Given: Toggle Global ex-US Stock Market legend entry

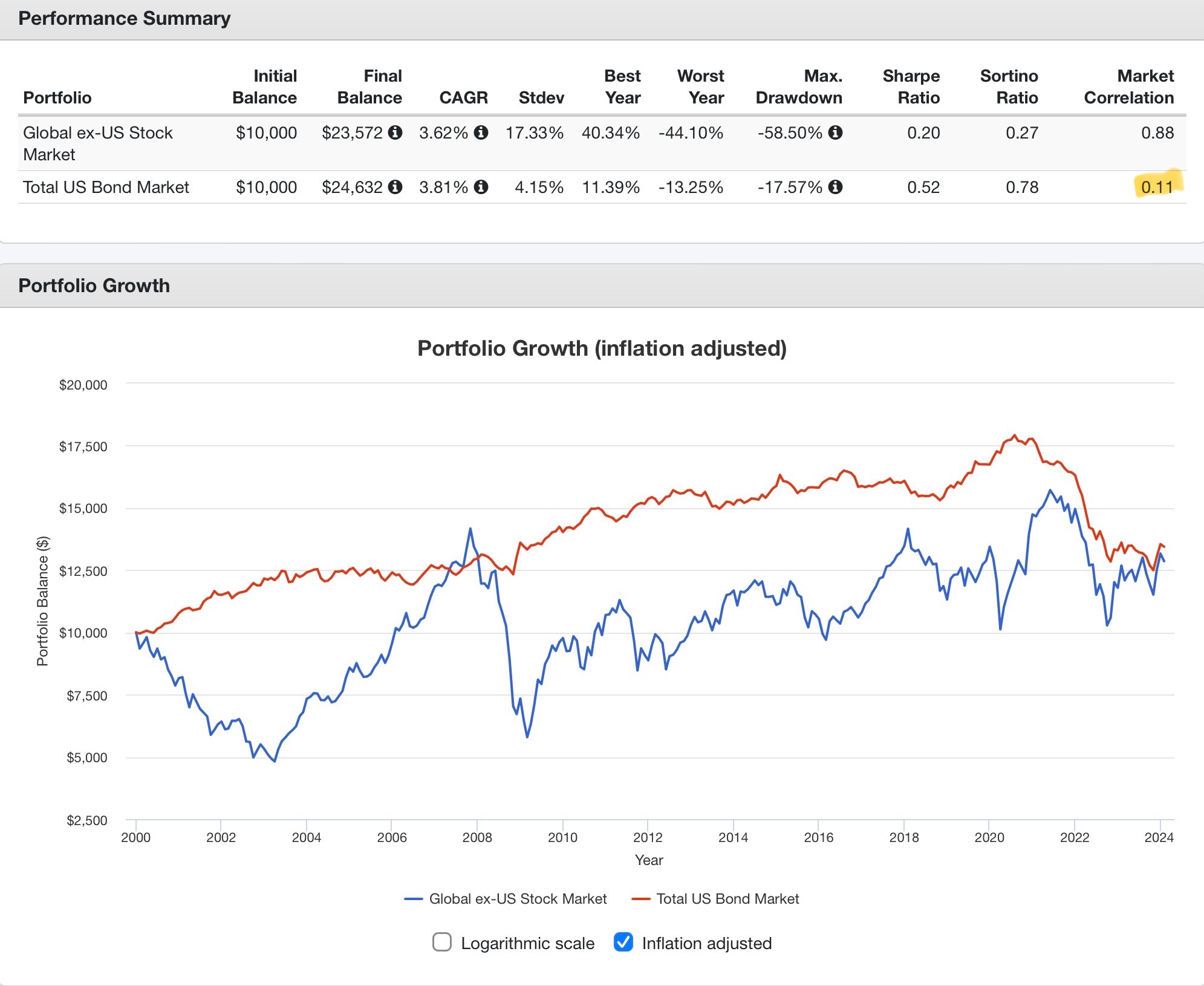Looking at the screenshot, I should coord(506,899).
